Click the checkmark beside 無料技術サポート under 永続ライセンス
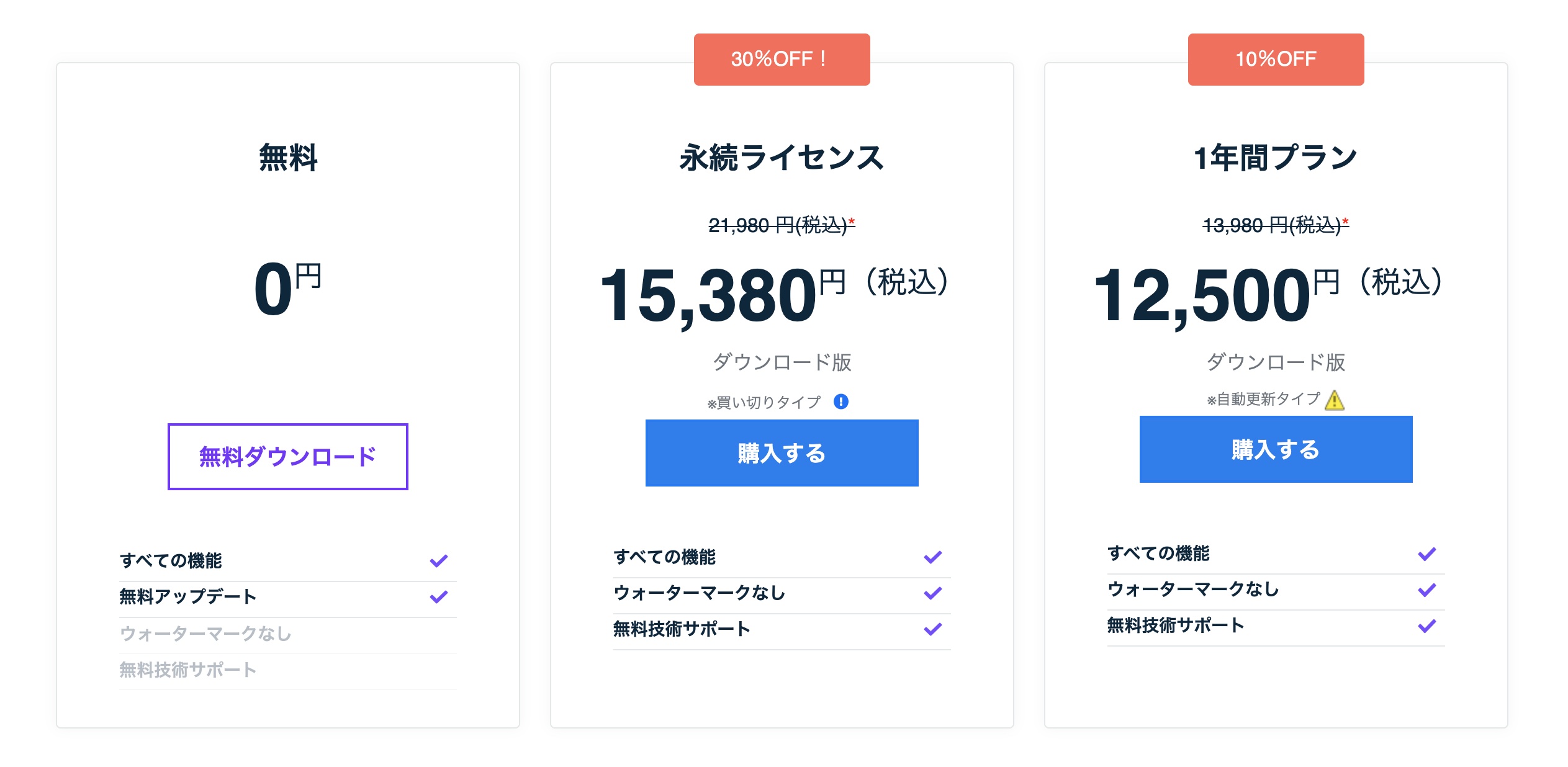Image resolution: width=1568 pixels, height=767 pixels. tap(931, 630)
